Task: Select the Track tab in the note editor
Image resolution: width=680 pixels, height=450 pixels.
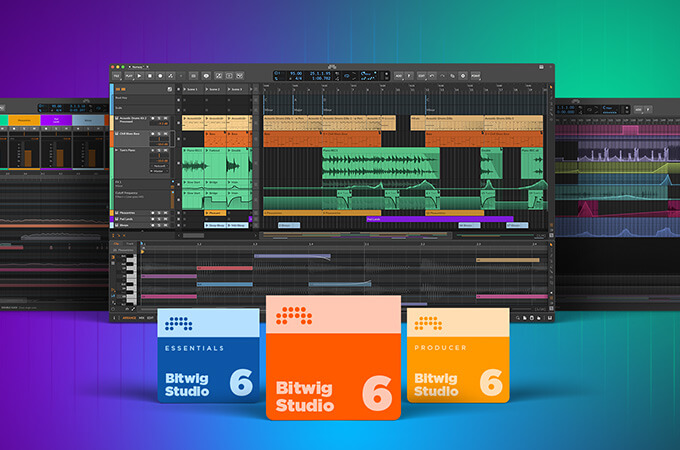Action: [130, 244]
